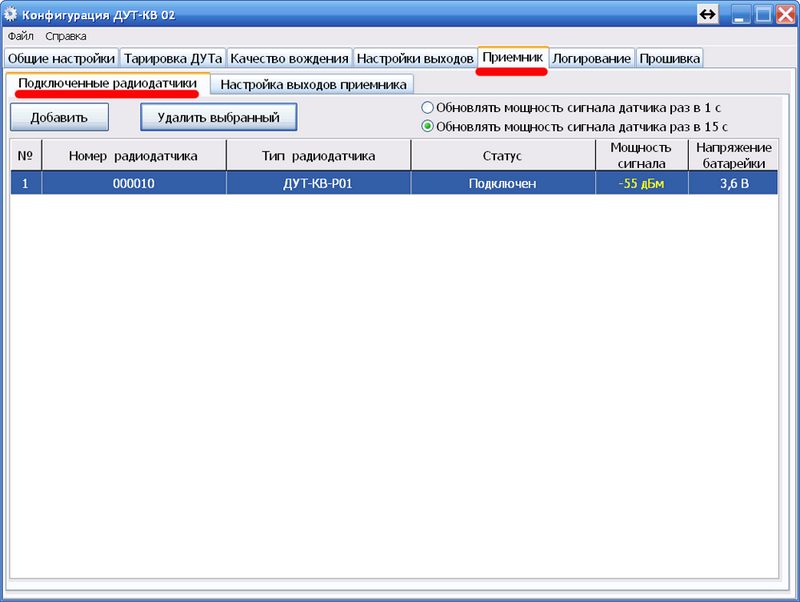Screen dimensions: 800x602
Task: Maximize the configuration window
Action: tap(763, 14)
